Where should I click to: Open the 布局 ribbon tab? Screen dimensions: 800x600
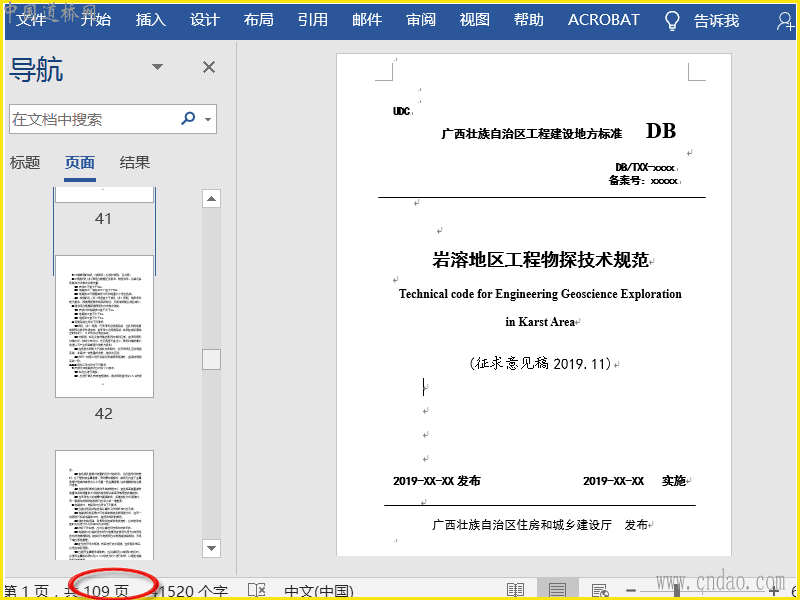pyautogui.click(x=259, y=20)
